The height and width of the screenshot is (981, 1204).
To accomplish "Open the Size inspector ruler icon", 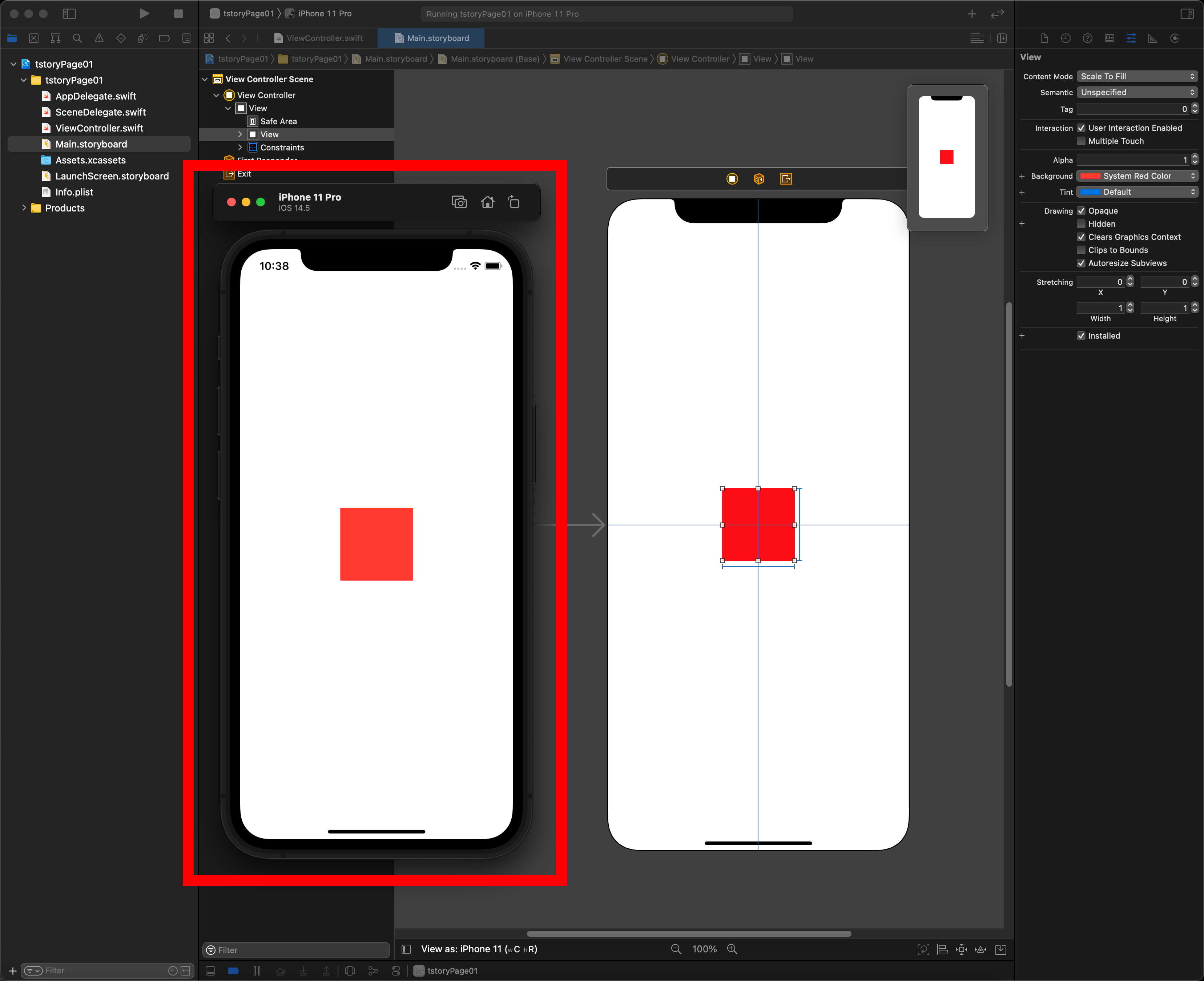I will [1152, 39].
